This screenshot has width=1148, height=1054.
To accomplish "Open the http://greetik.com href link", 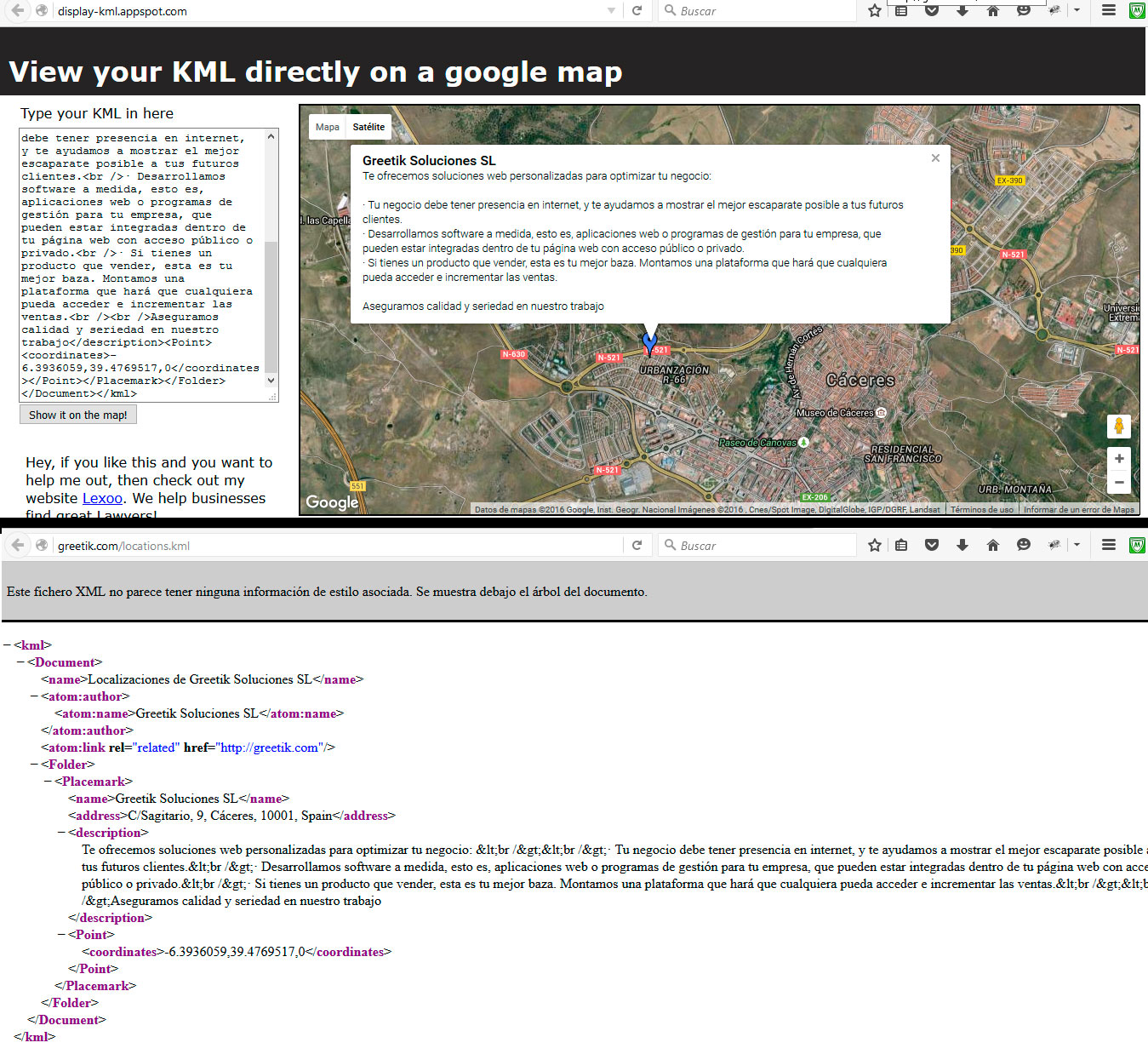I will 269,748.
